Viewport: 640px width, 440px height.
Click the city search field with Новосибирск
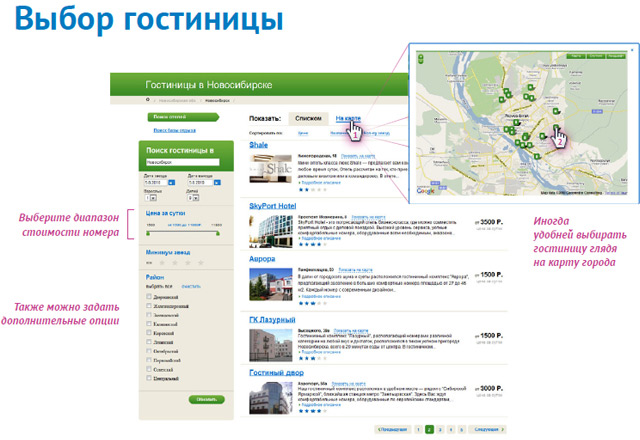(182, 162)
